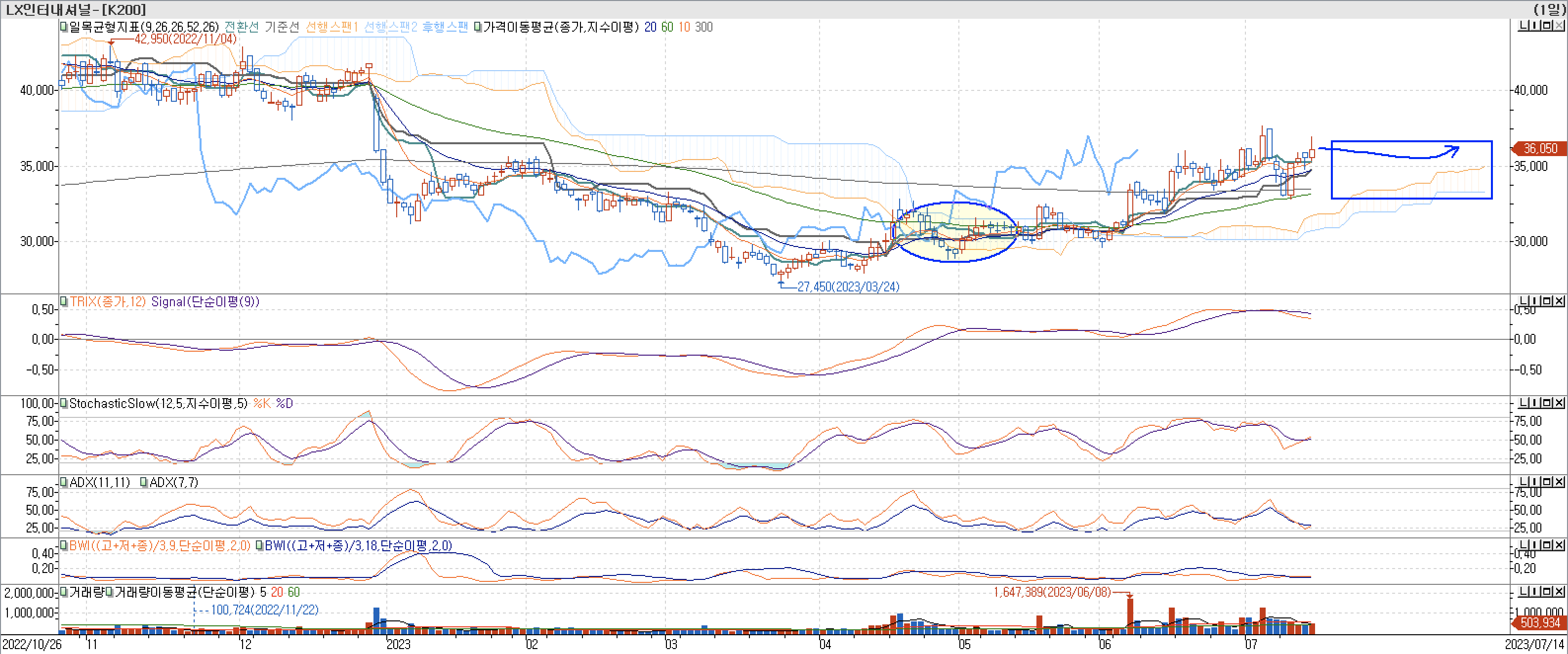Click the 후행스팬 legend label
Viewport: 1568px width, 654px height.
coord(445,27)
